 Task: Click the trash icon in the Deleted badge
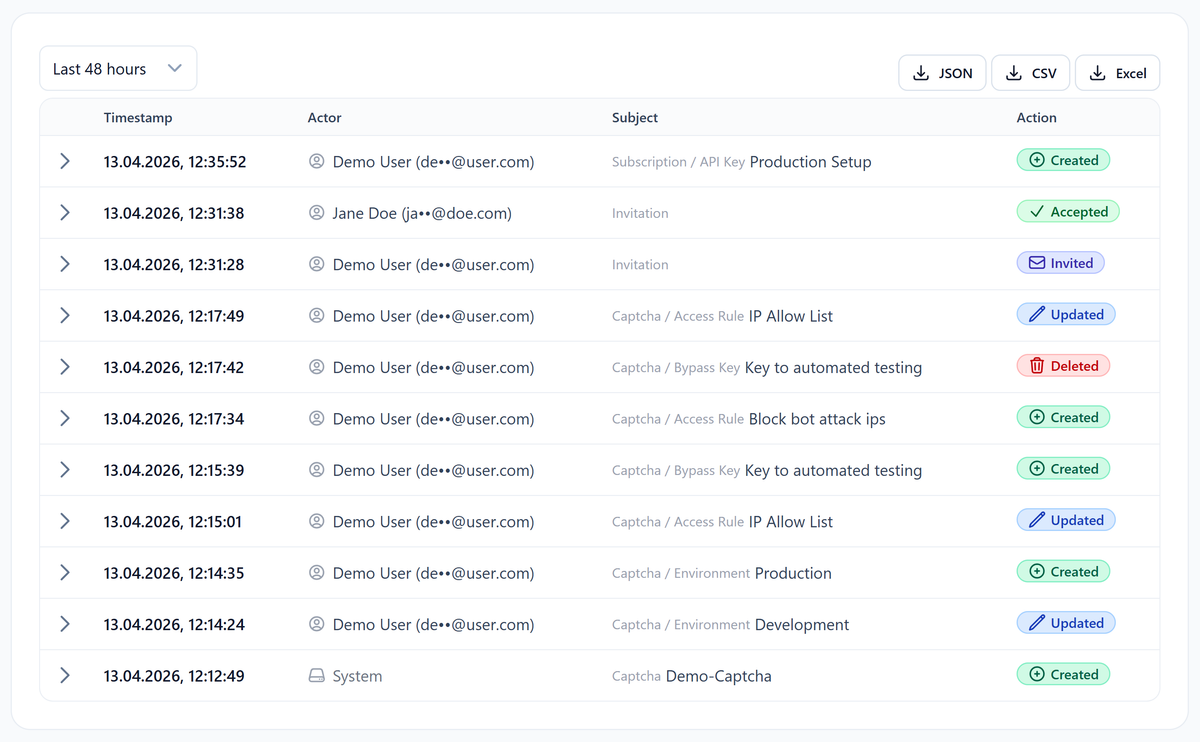[1037, 365]
